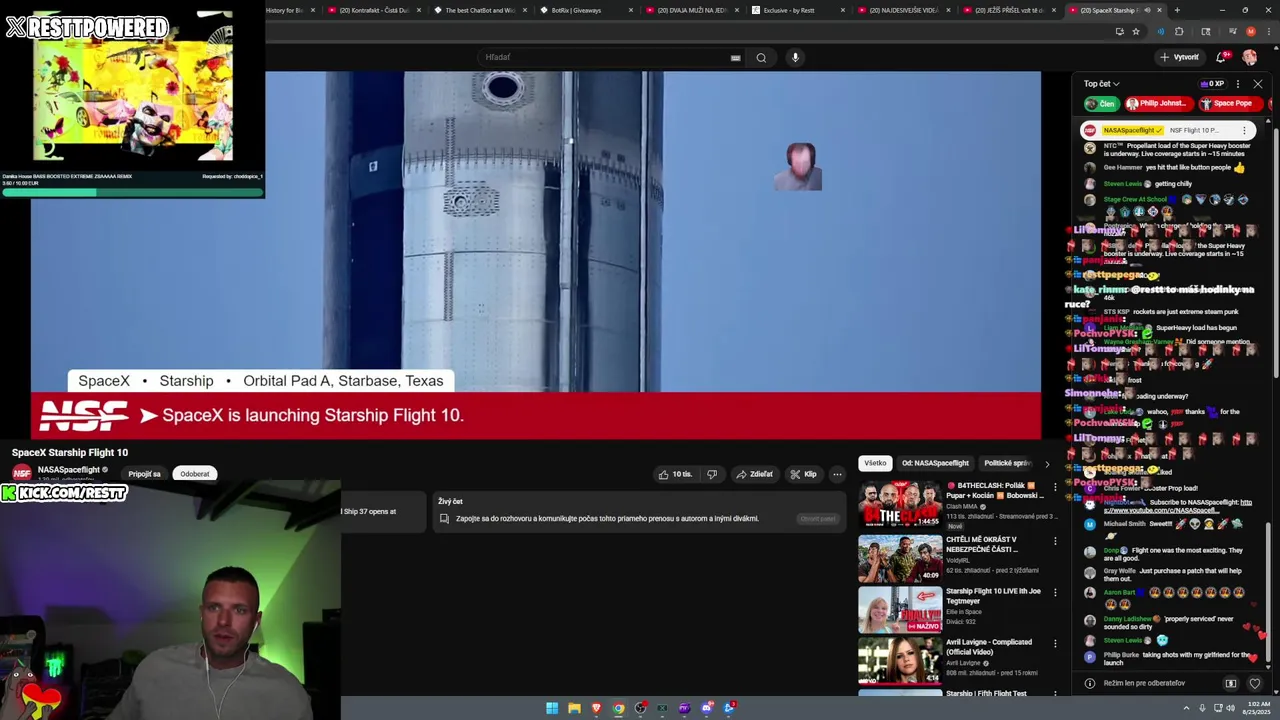Bookmark this page with star icon
The height and width of the screenshot is (720, 1280).
pyautogui.click(x=1136, y=32)
